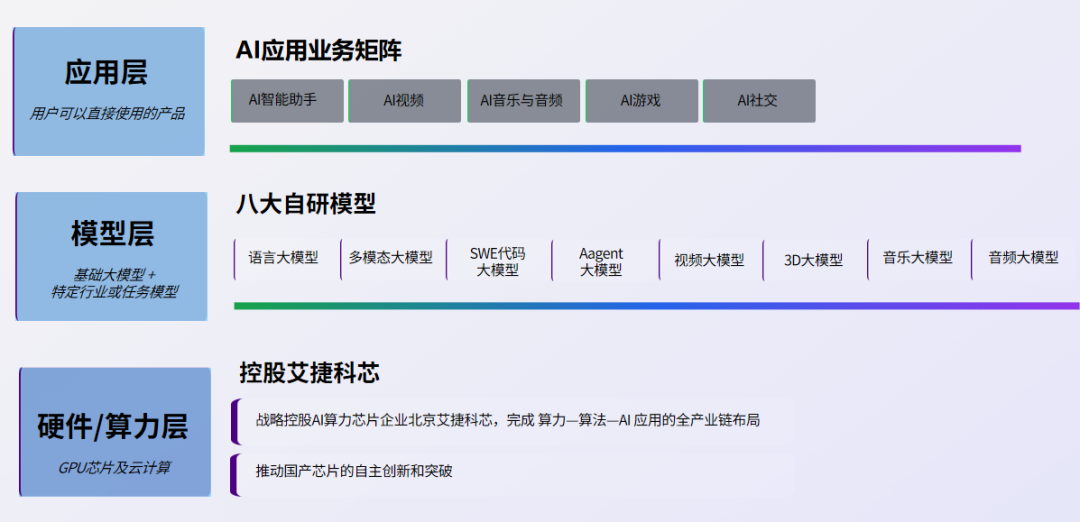
Task: Select the 视频大模型 item
Action: coord(709,260)
